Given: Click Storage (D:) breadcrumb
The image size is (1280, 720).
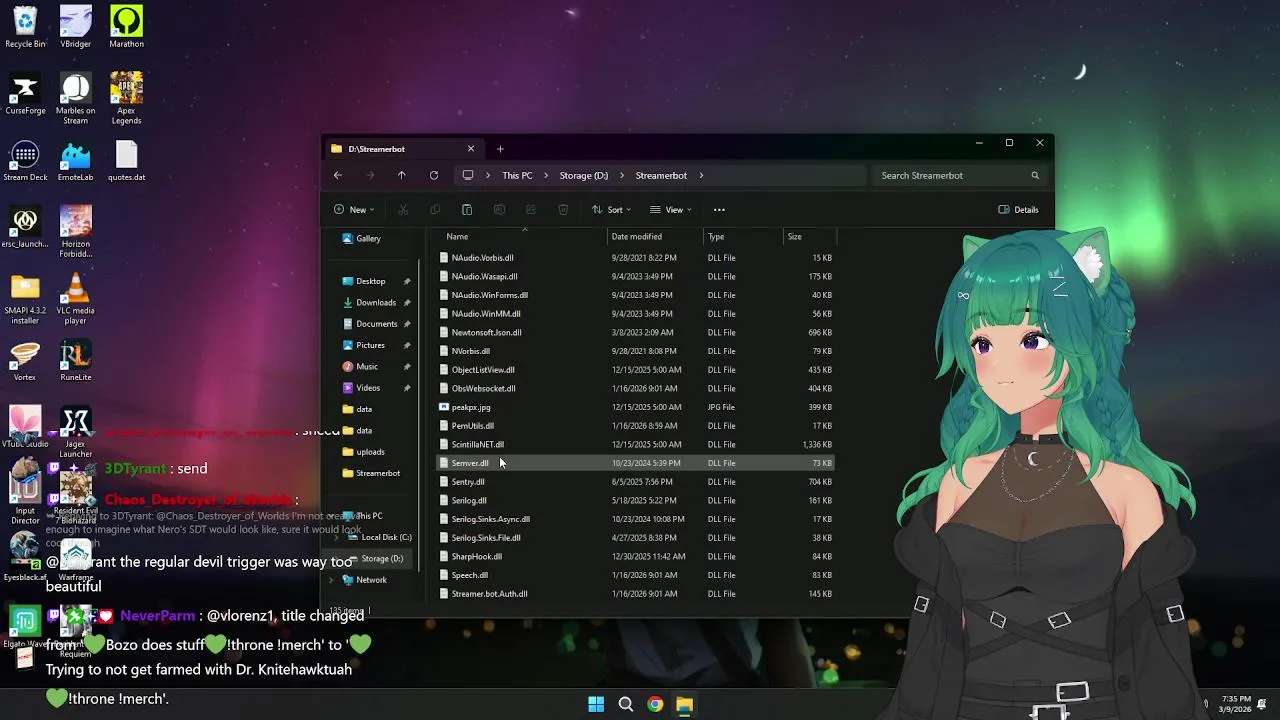Looking at the screenshot, I should (584, 176).
